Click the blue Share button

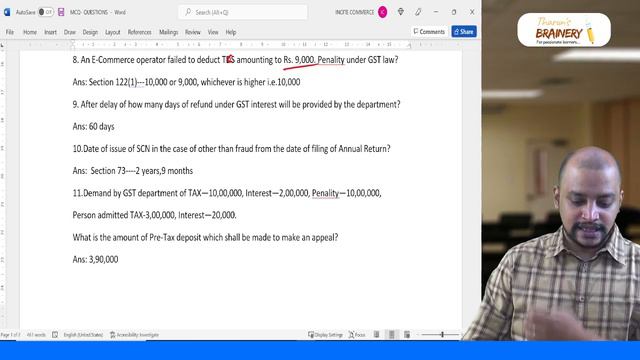tap(464, 31)
